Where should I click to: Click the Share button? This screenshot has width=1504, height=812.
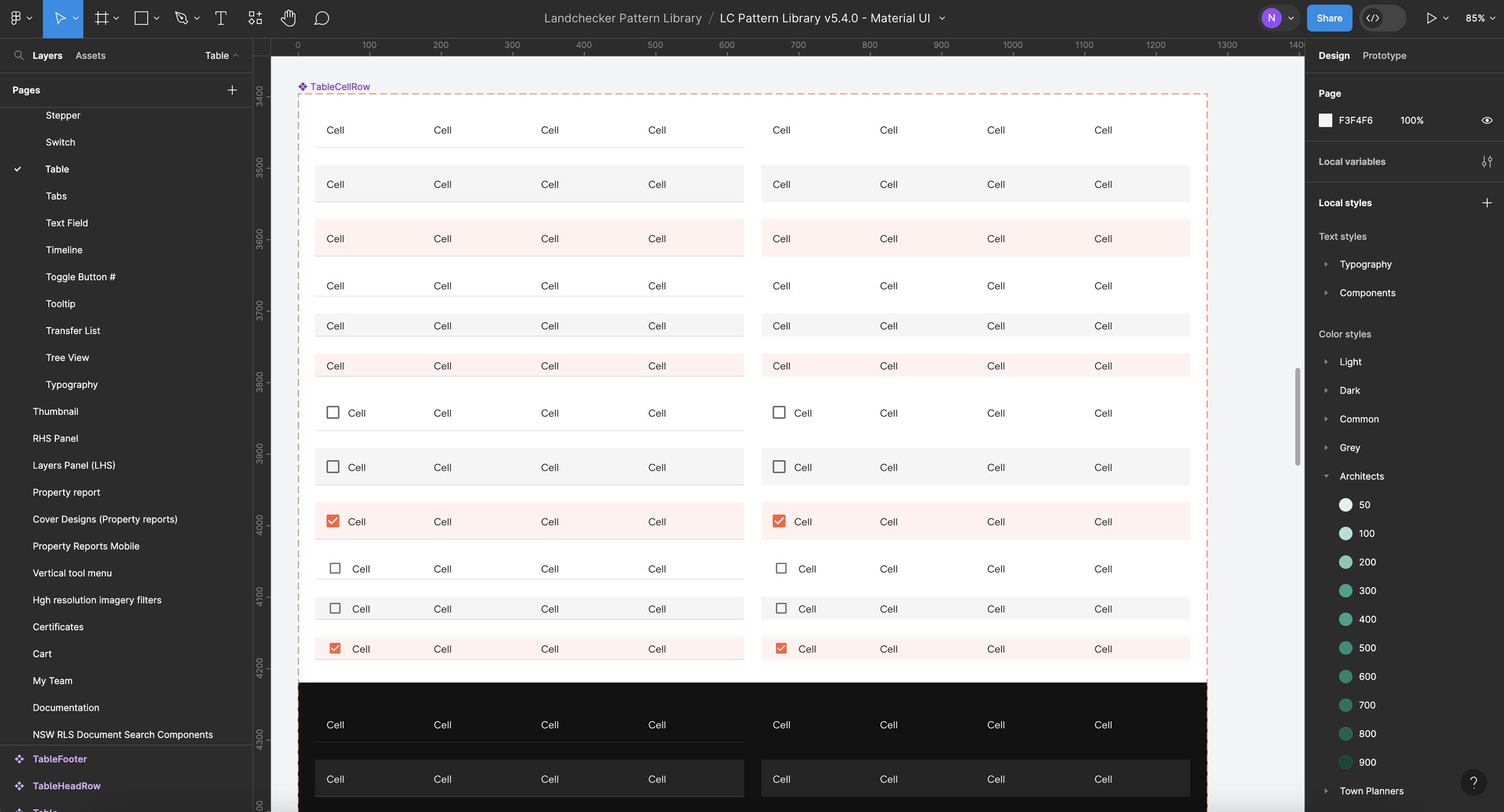coord(1330,17)
